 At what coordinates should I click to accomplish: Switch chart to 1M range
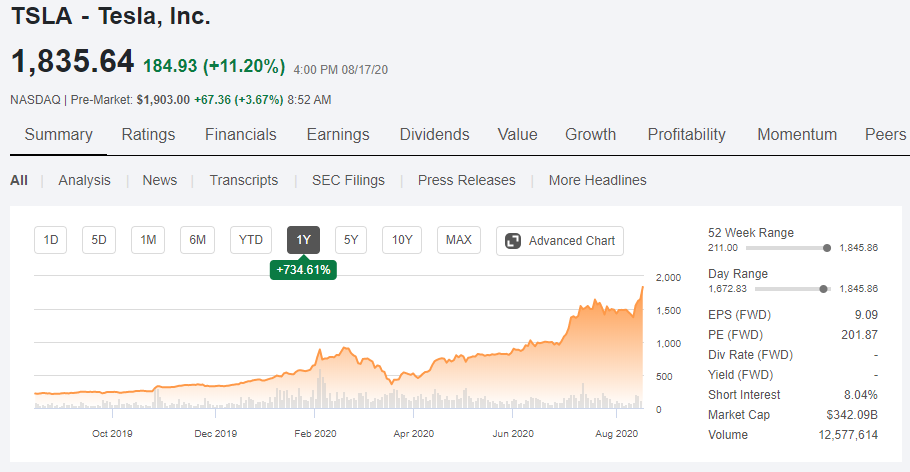point(148,240)
